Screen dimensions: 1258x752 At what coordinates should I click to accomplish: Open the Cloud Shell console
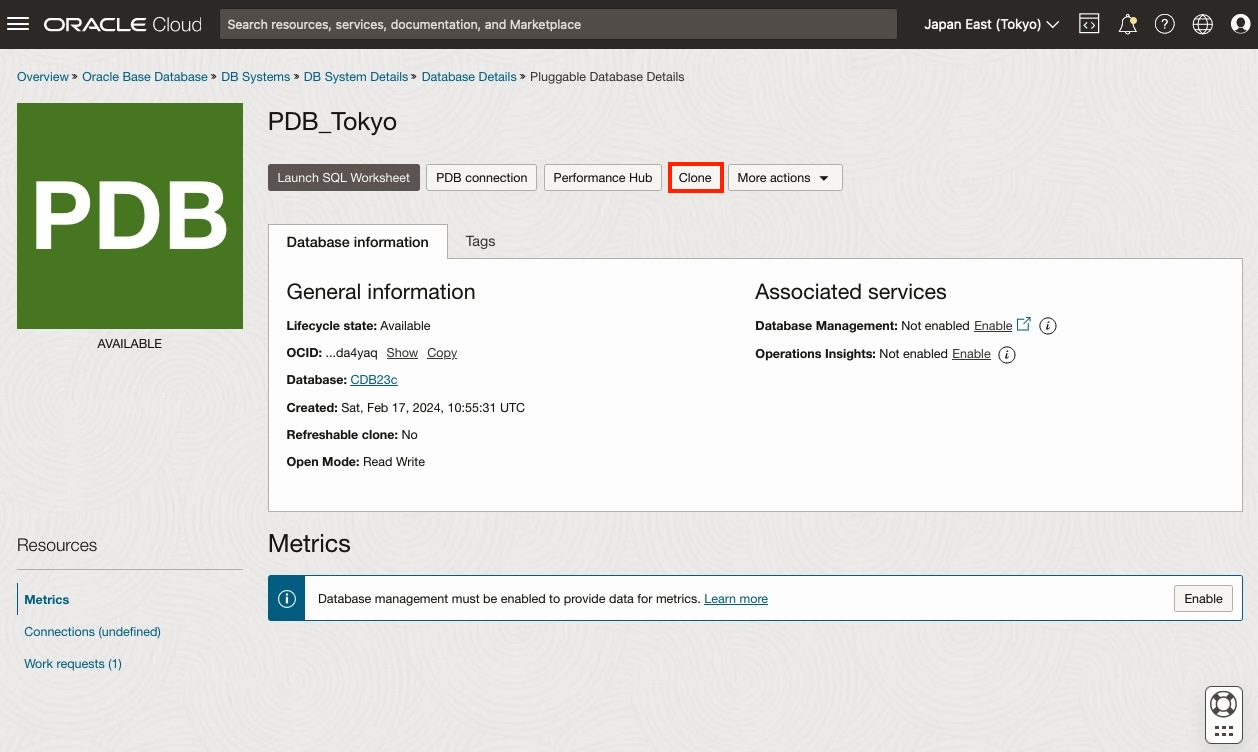(1089, 23)
